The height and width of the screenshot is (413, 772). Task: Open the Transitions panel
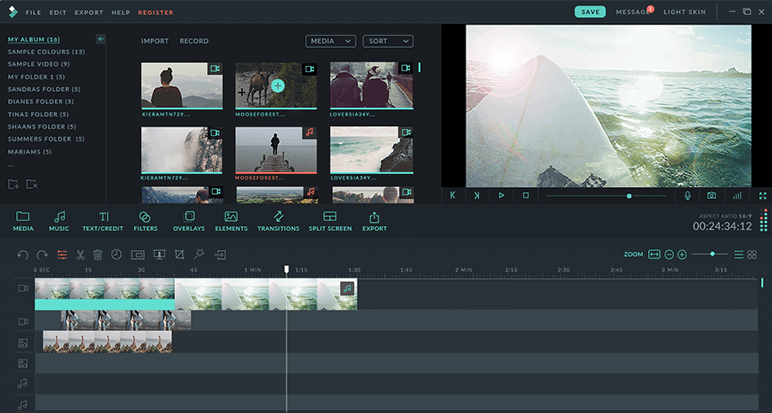(x=278, y=221)
